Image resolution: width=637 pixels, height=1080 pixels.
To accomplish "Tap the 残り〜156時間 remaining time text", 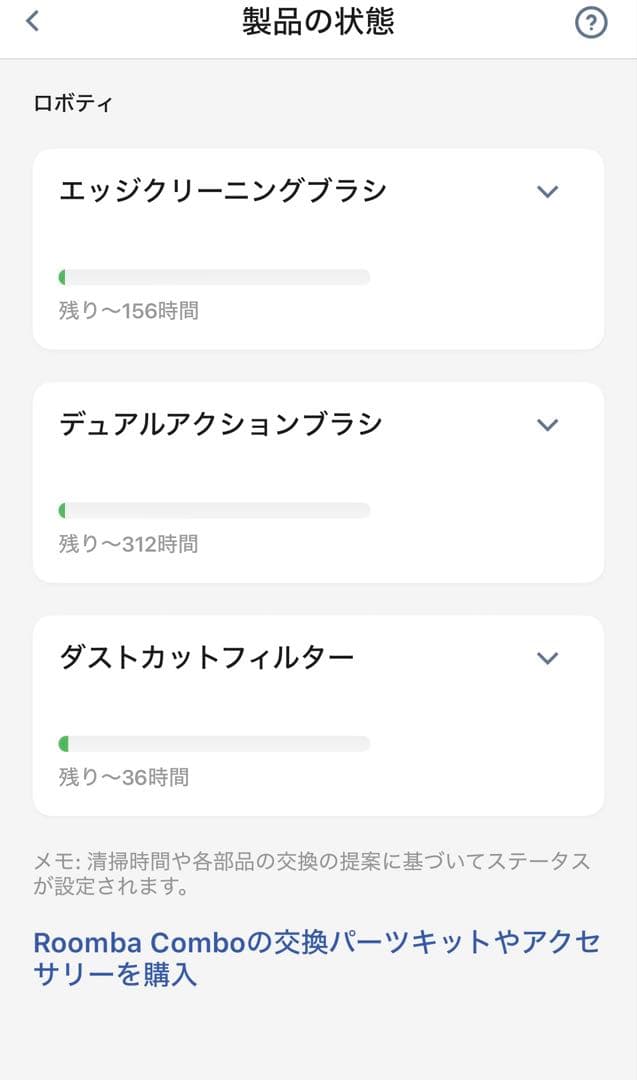I will tap(128, 311).
